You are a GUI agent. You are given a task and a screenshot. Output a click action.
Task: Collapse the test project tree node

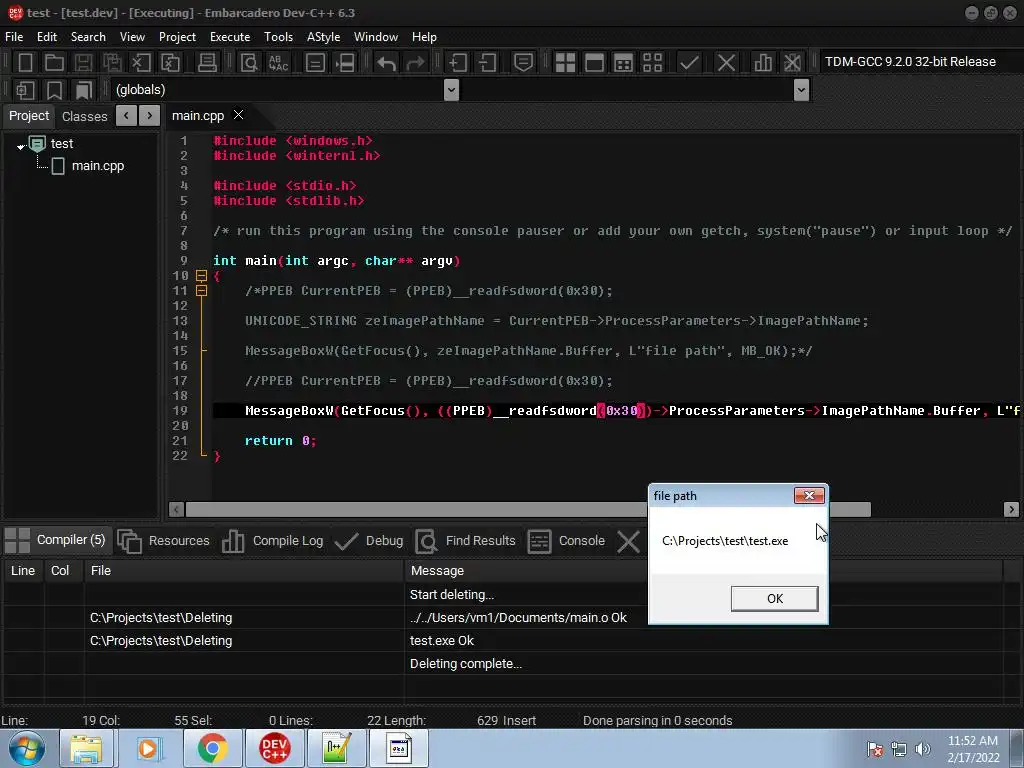tap(21, 146)
